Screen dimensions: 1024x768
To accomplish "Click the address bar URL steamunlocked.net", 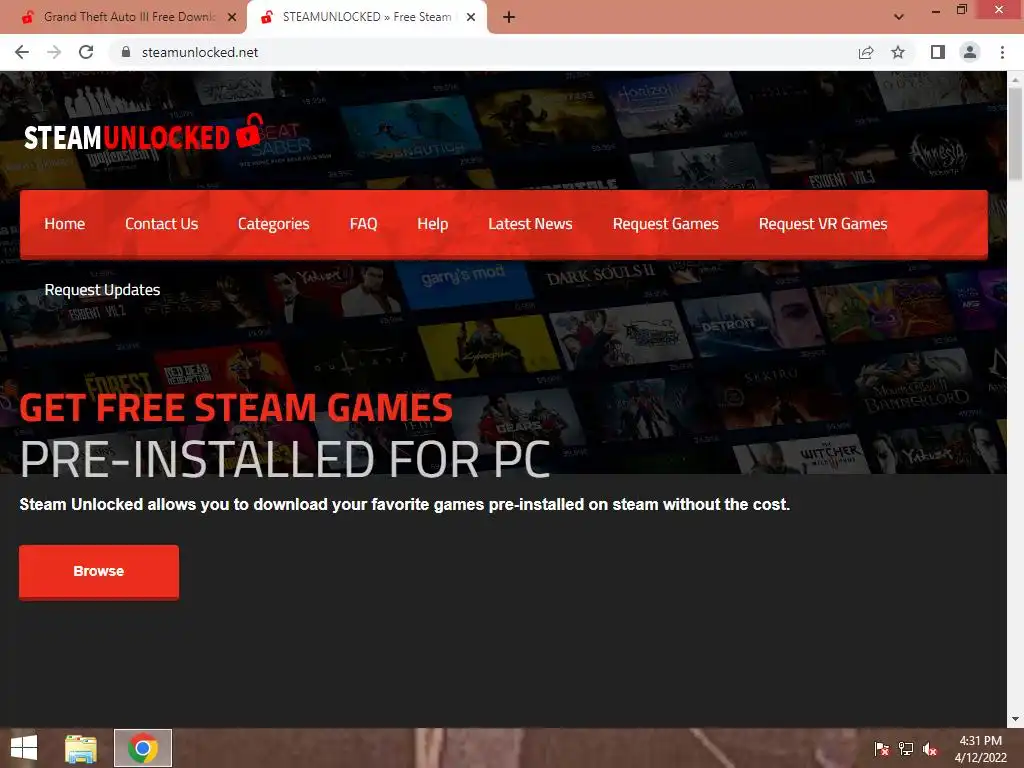I will coord(200,52).
